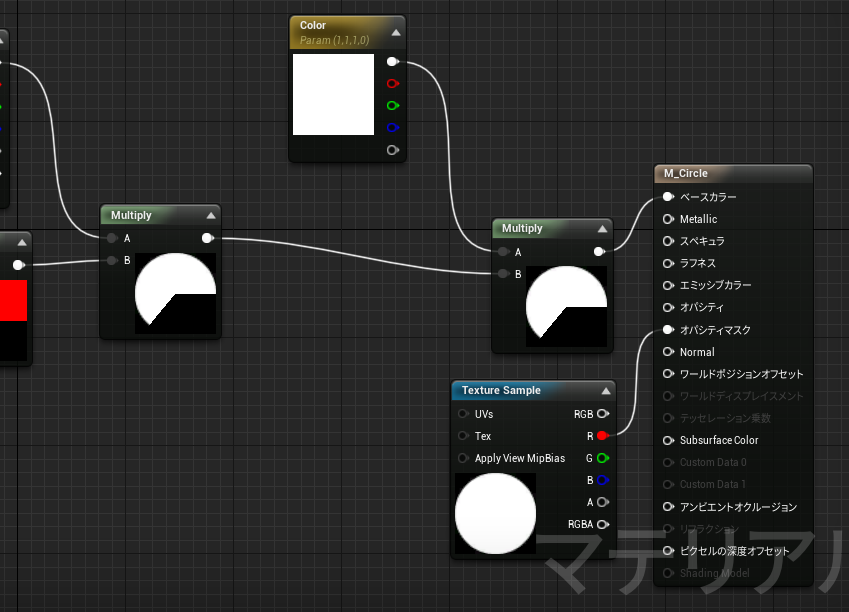Click input pin A of left Multiply
The width and height of the screenshot is (849, 612).
[x=112, y=238]
